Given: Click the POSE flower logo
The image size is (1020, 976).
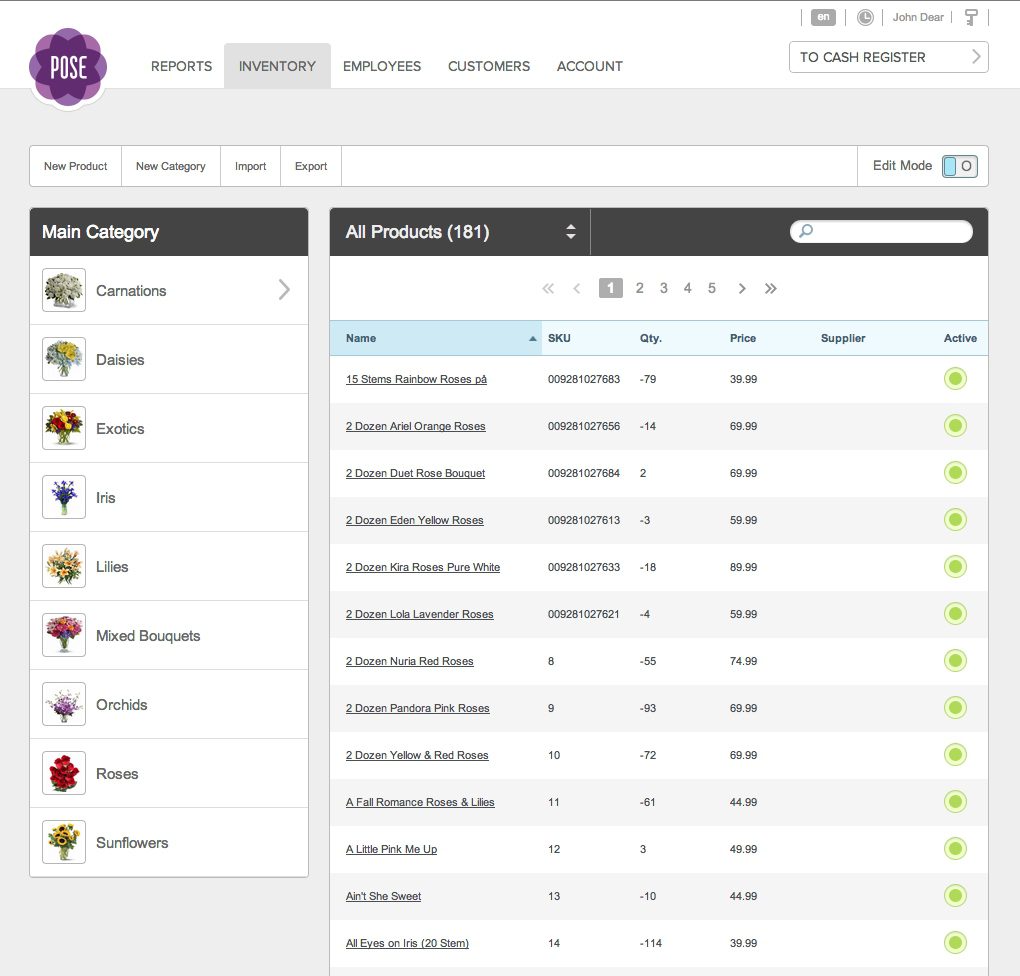Looking at the screenshot, I should click(x=68, y=67).
